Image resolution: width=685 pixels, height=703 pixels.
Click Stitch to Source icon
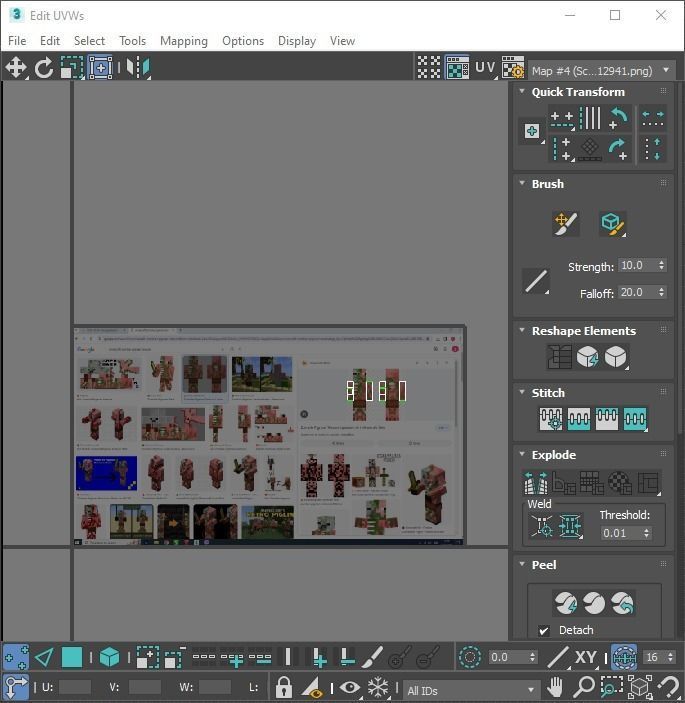point(635,419)
